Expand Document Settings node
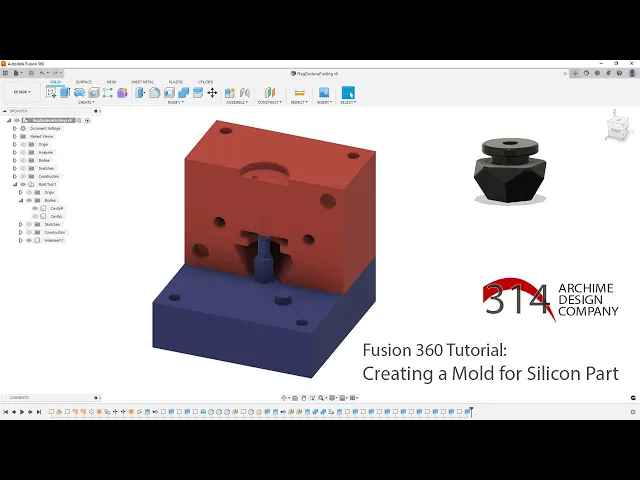This screenshot has height=480, width=640. pyautogui.click(x=15, y=128)
